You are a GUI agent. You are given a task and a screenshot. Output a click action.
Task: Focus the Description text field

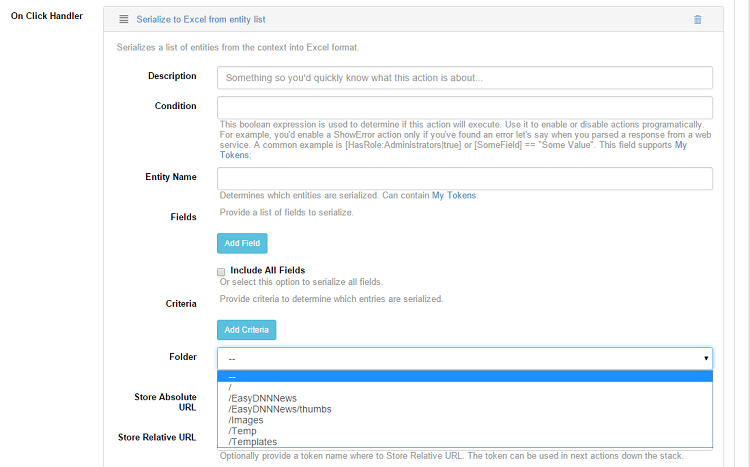click(x=465, y=78)
